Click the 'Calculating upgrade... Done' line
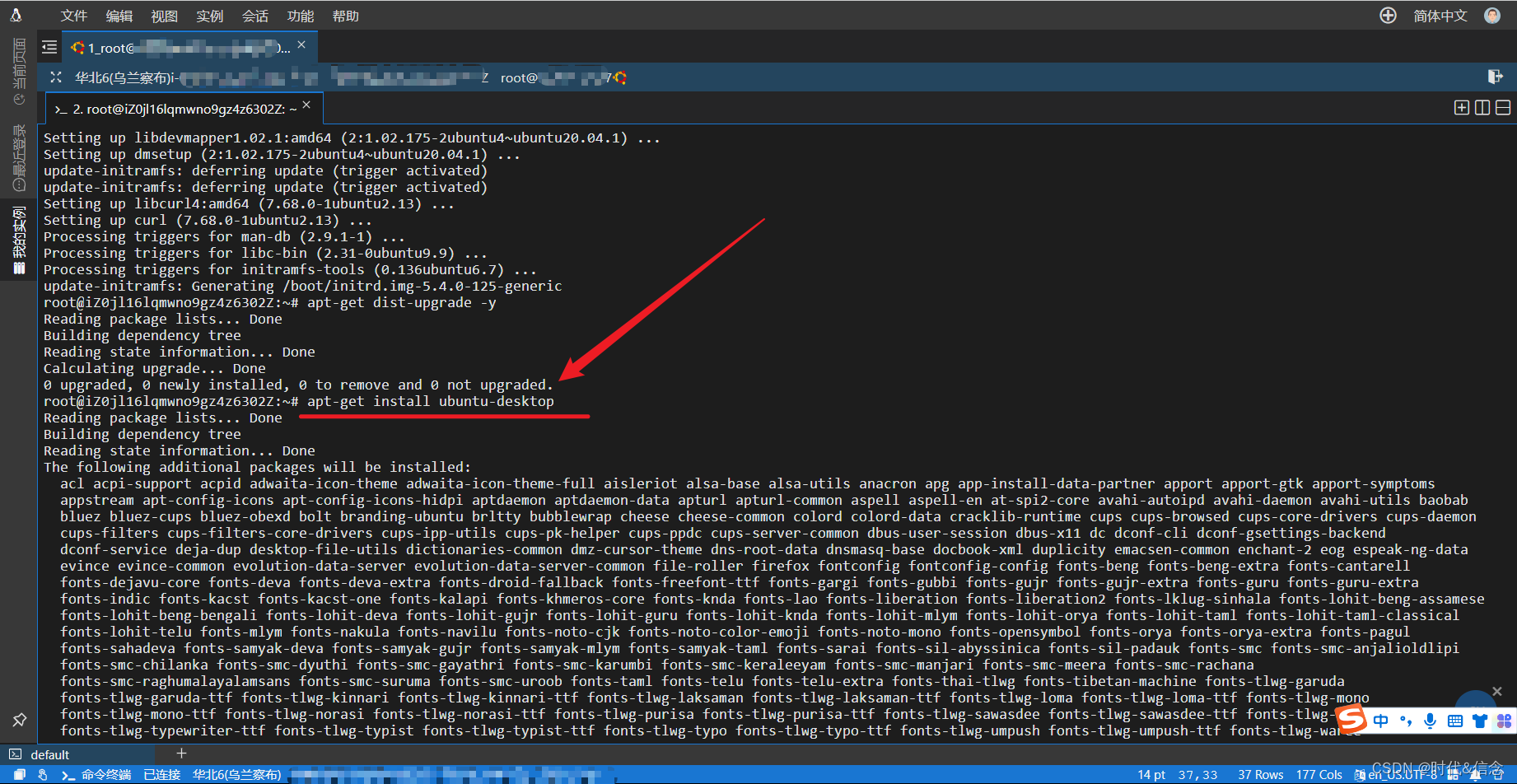The image size is (1517, 784). point(154,368)
